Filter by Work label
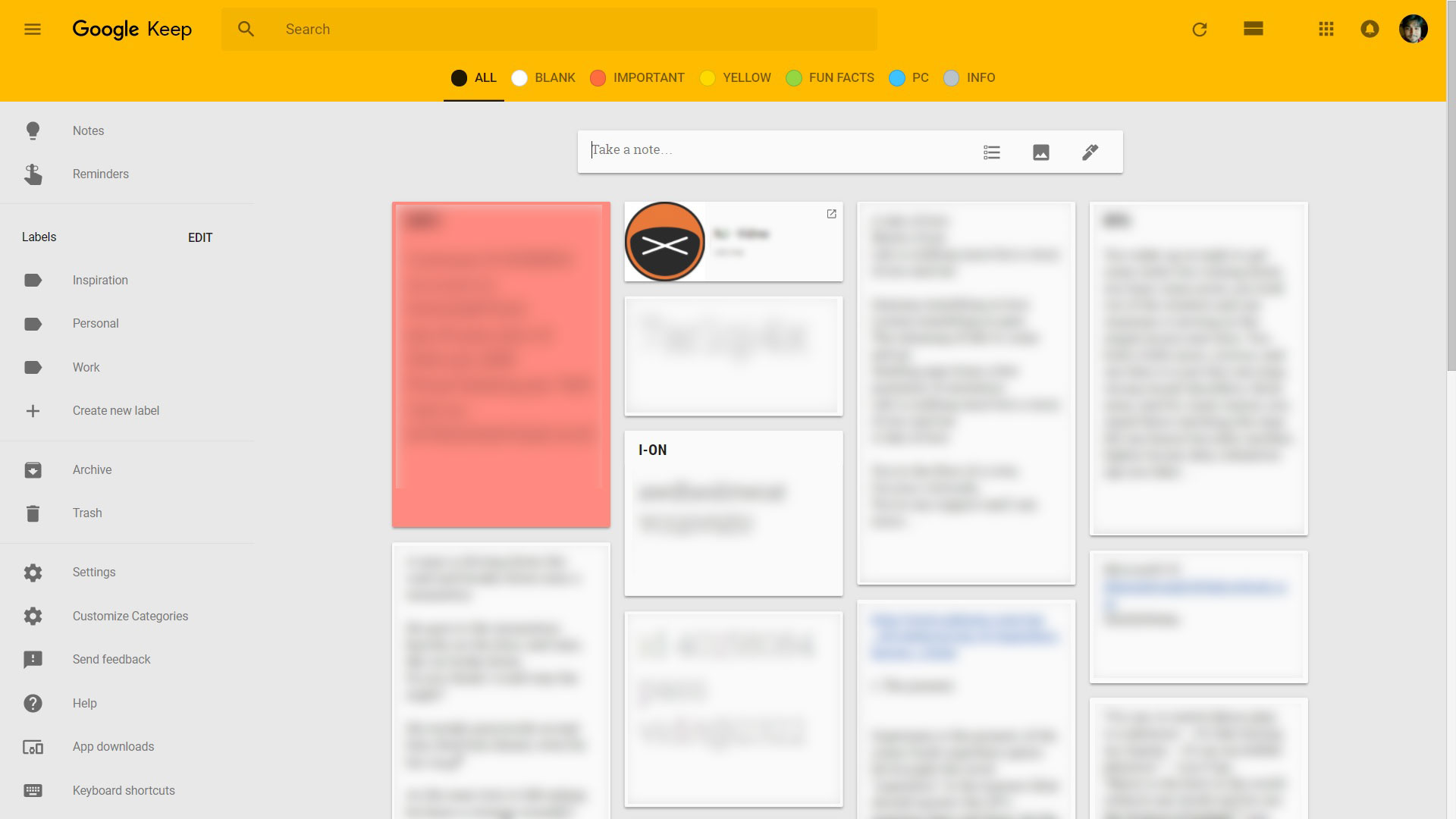This screenshot has width=1456, height=819. (86, 368)
